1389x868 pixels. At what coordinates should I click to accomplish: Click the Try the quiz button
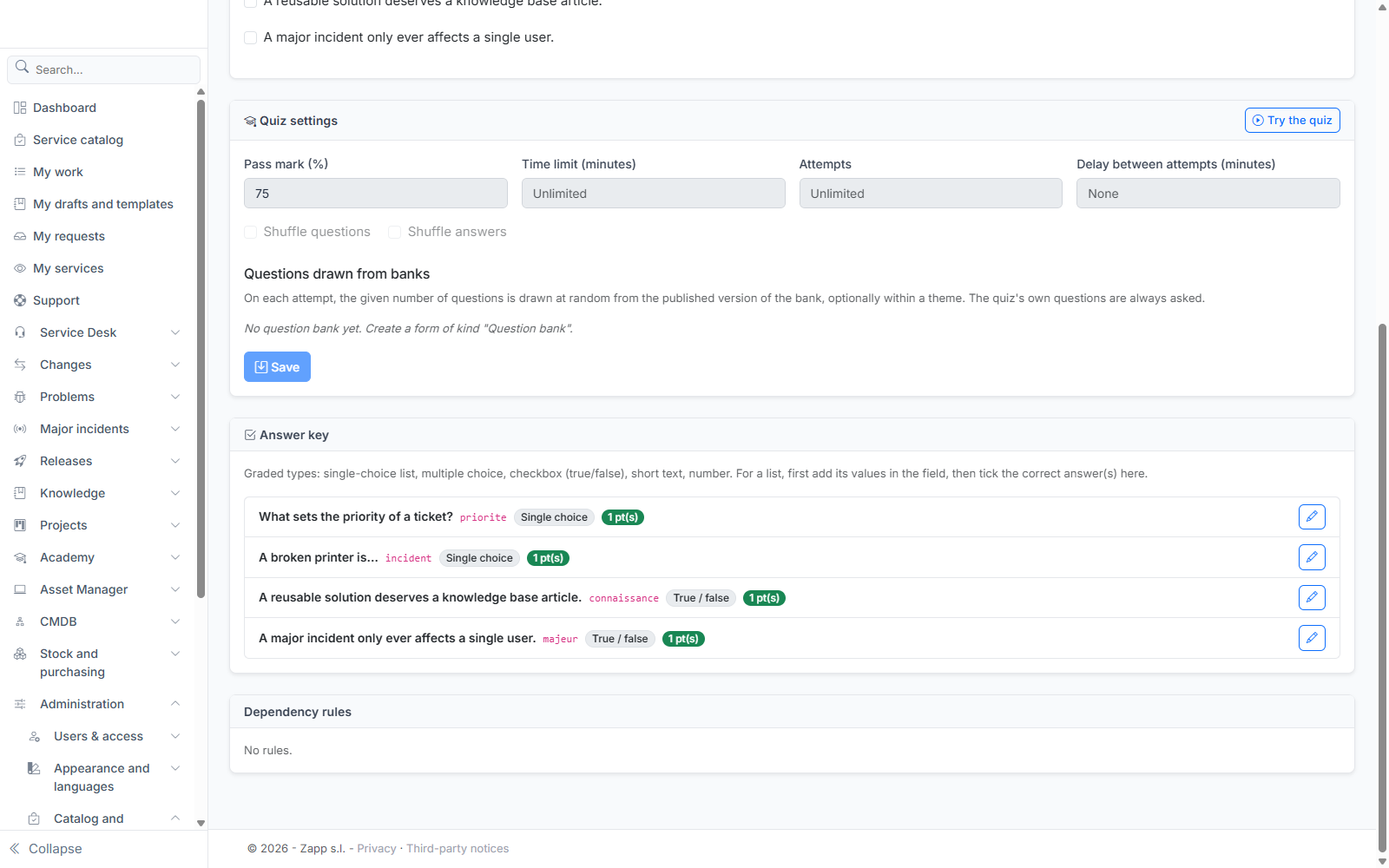(x=1292, y=121)
